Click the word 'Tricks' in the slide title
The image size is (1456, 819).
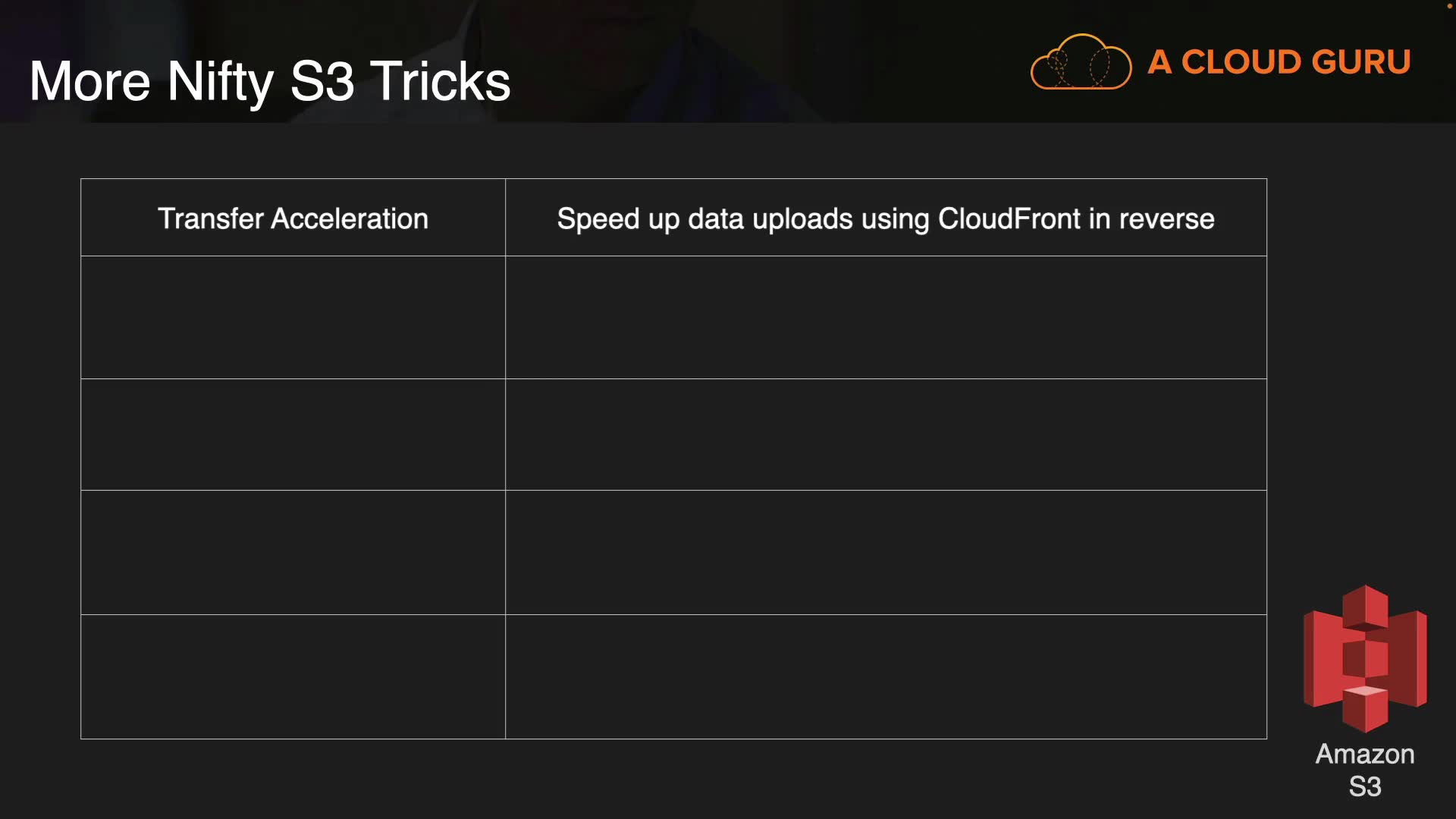coord(440,81)
